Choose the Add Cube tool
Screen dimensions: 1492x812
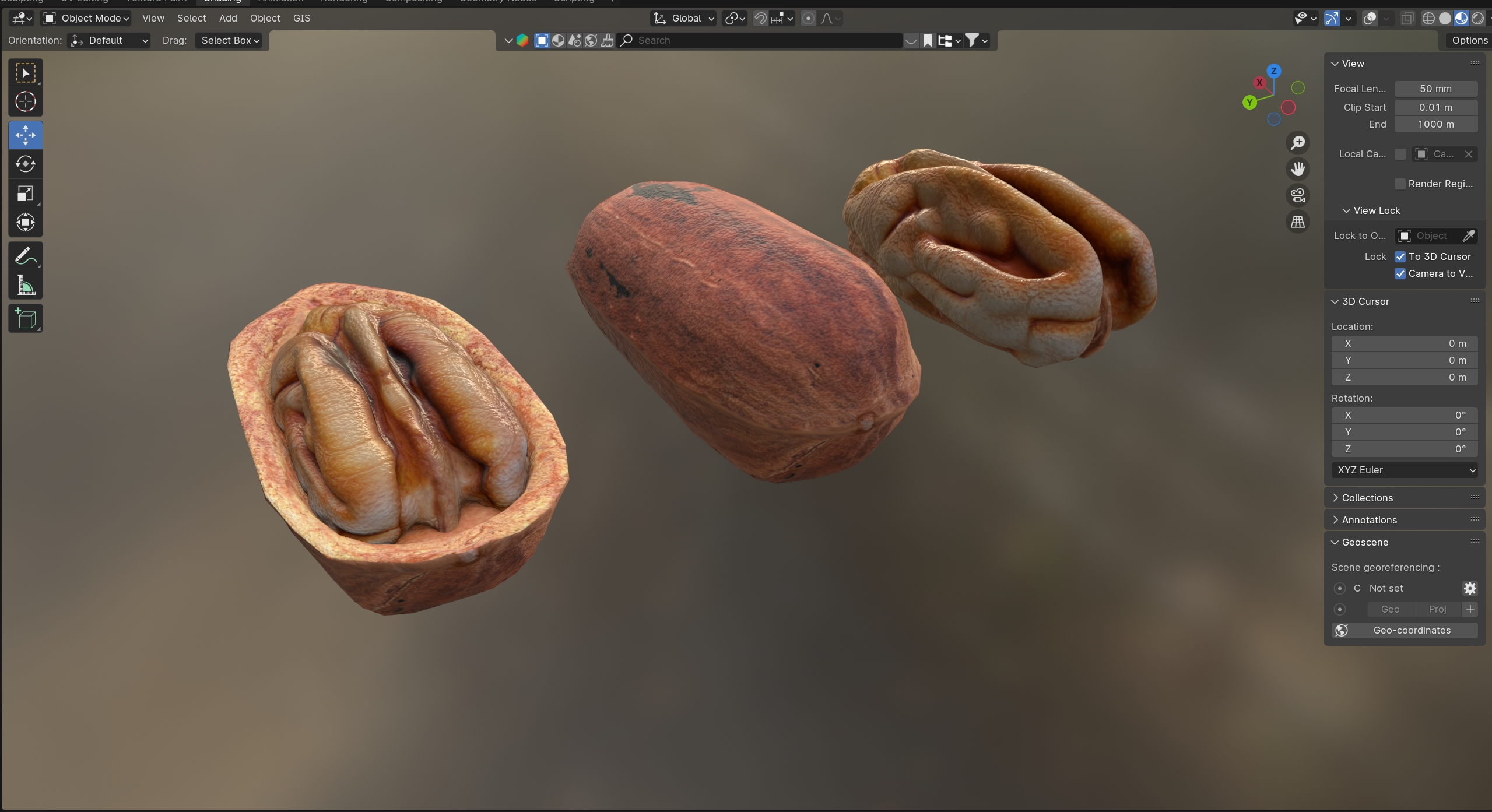[x=25, y=318]
